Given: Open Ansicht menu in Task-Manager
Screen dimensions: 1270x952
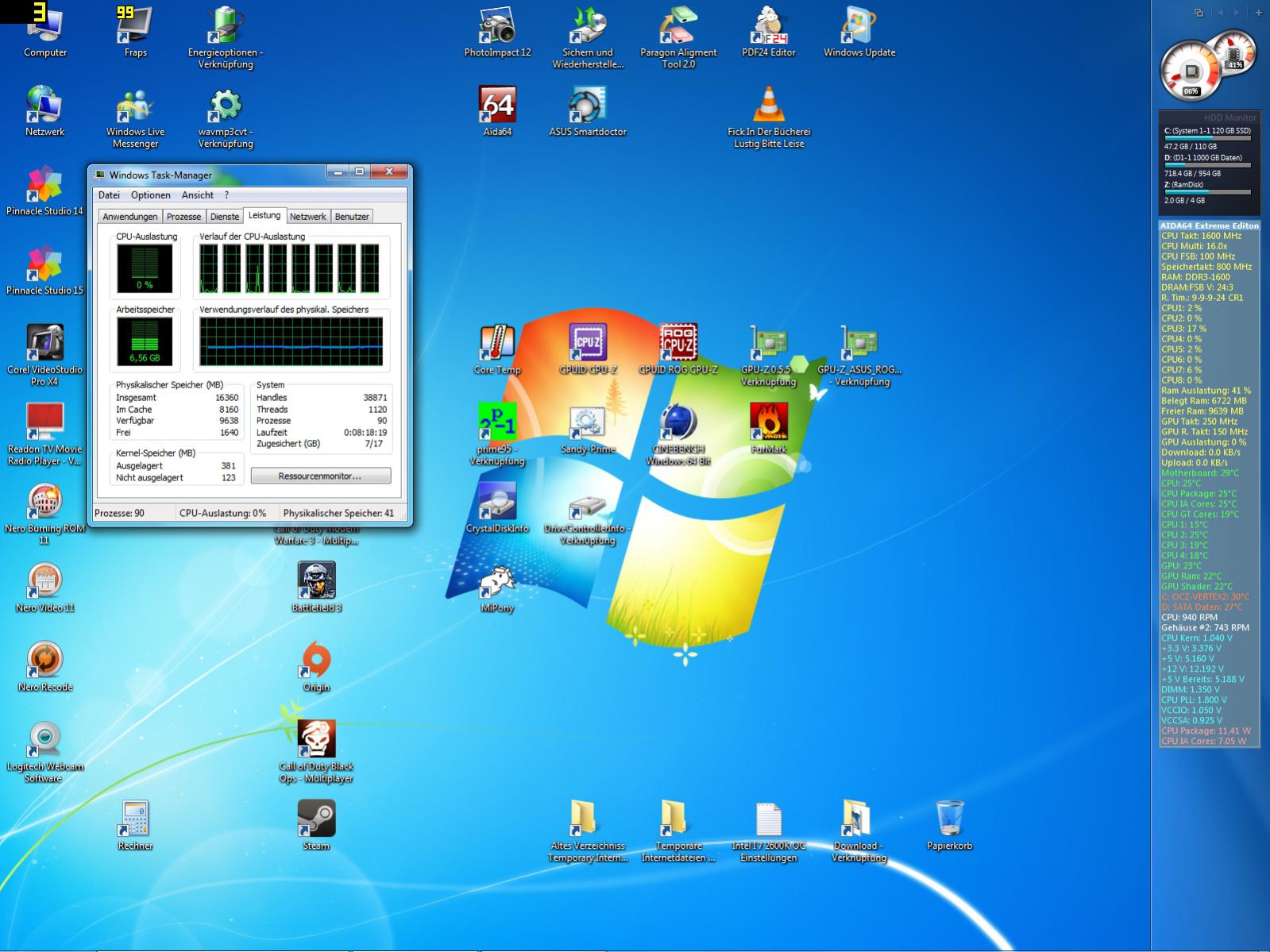Looking at the screenshot, I should point(197,195).
